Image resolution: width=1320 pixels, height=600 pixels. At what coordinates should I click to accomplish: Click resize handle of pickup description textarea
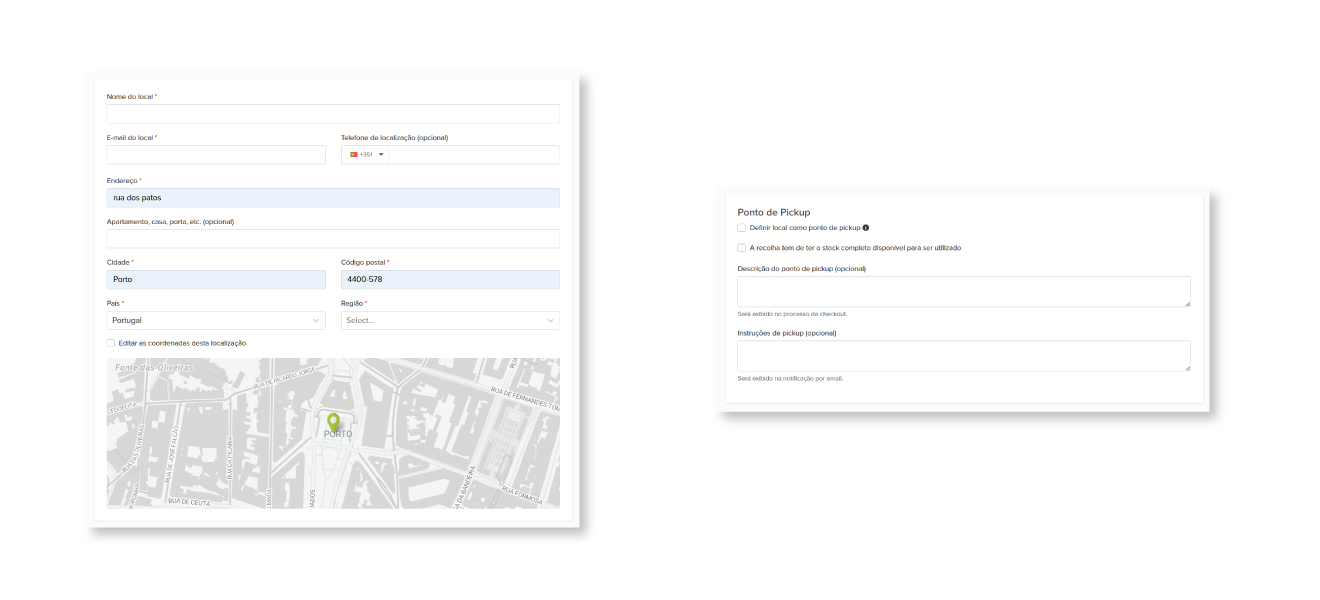pyautogui.click(x=1186, y=303)
